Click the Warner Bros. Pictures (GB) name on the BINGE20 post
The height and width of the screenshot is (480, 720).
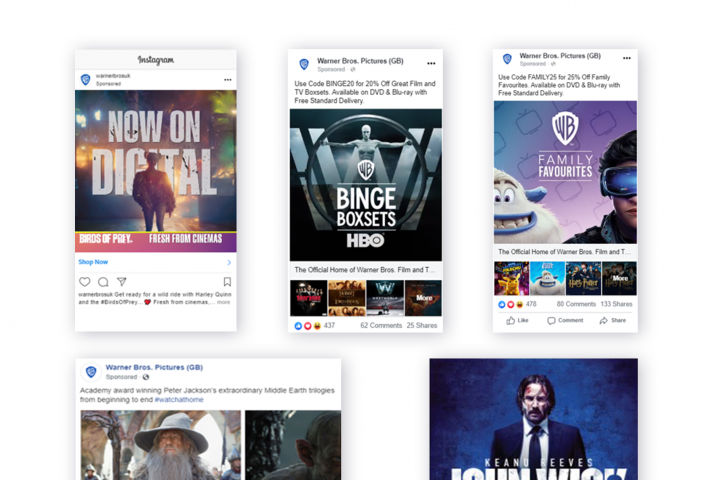click(360, 61)
